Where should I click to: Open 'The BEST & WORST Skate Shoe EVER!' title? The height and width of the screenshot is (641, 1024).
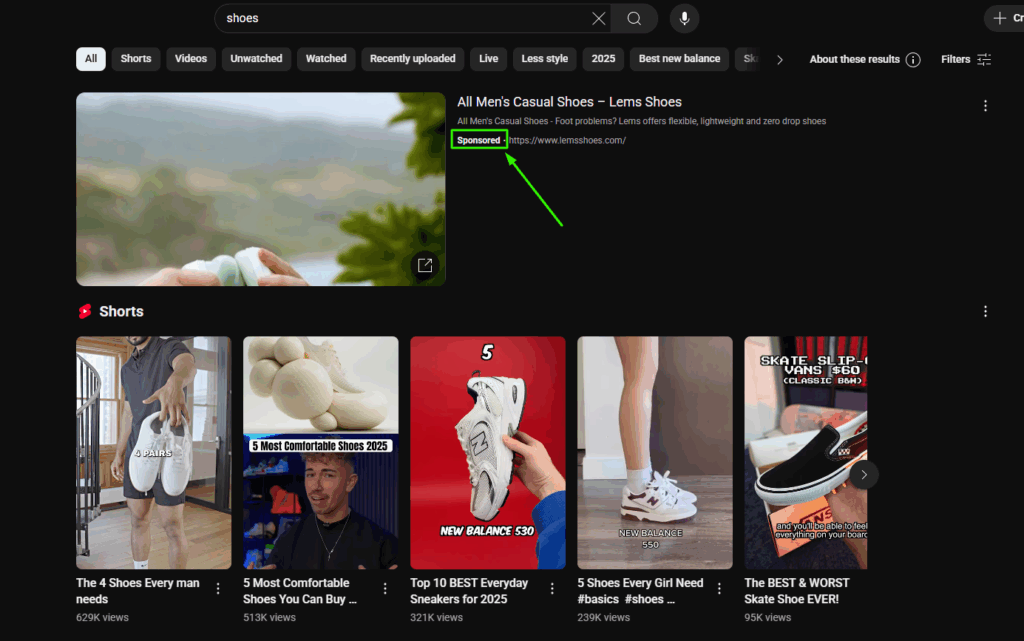pos(797,591)
